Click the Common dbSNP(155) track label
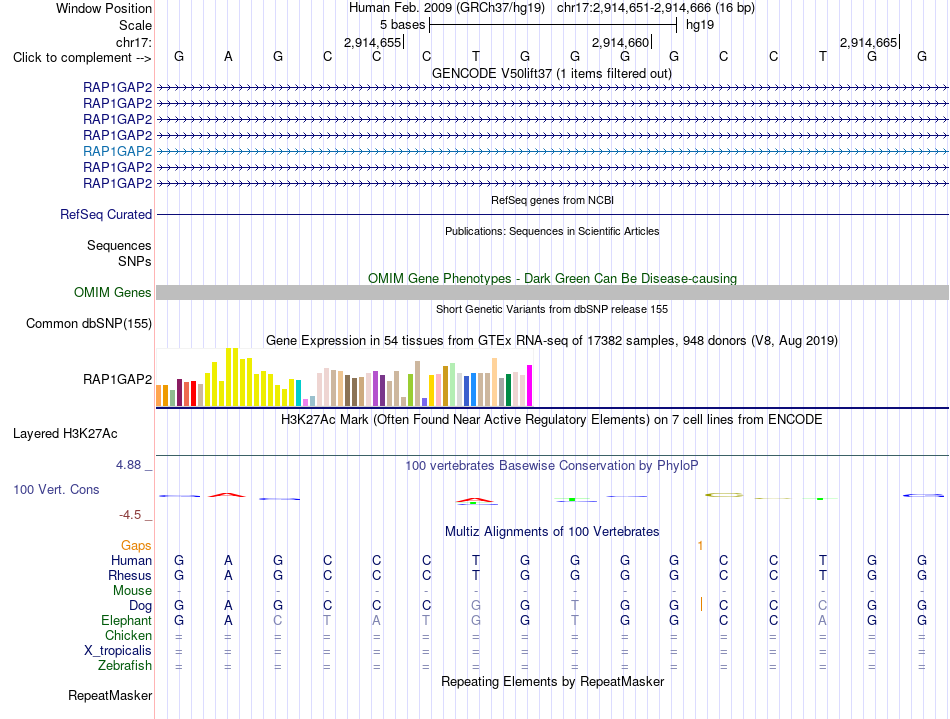Image resolution: width=950 pixels, height=719 pixels. [88, 323]
